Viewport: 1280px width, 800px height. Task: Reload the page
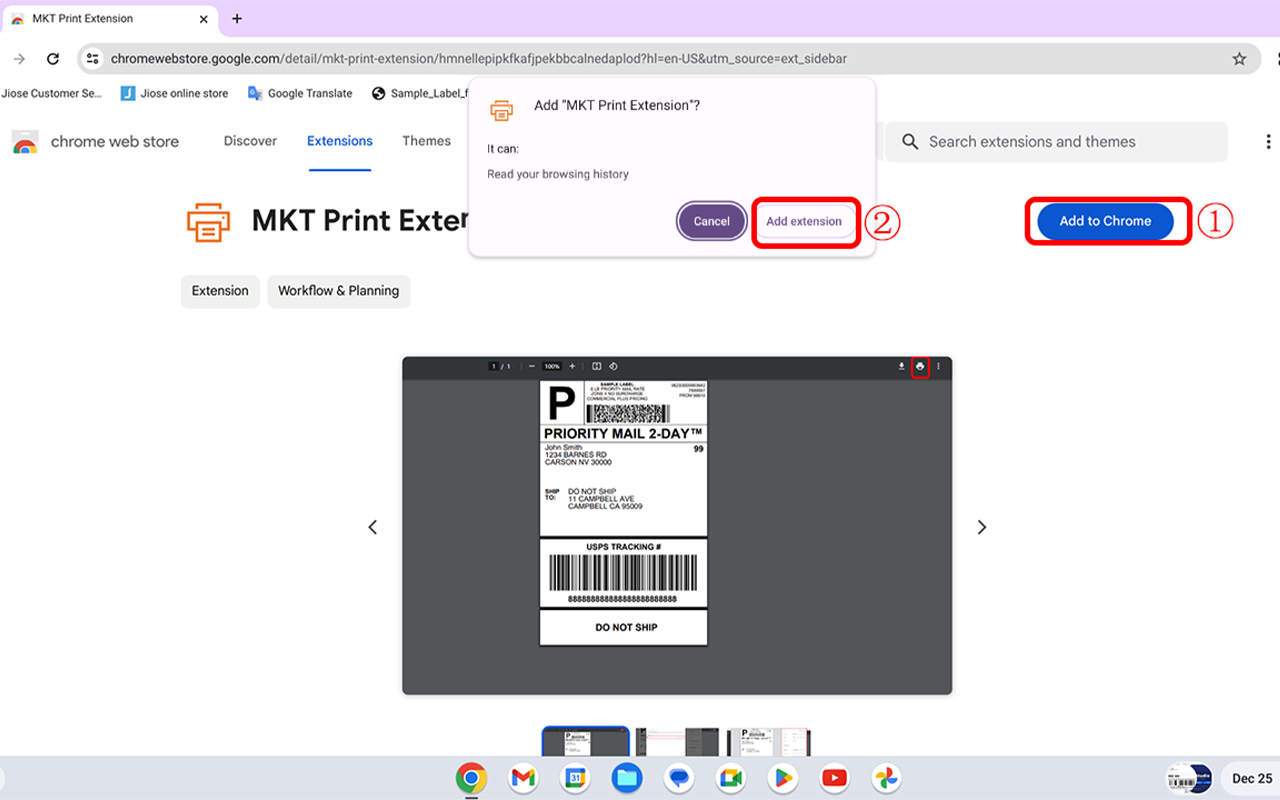[x=53, y=59]
